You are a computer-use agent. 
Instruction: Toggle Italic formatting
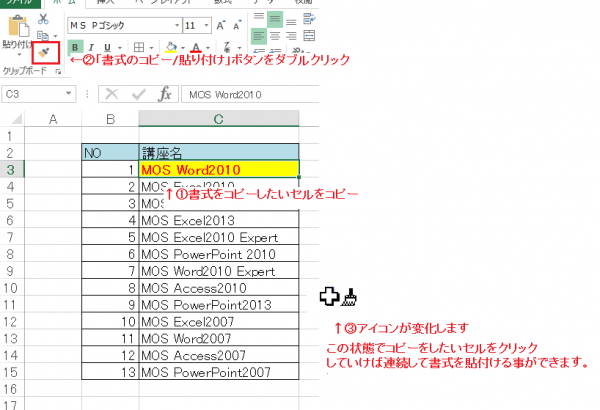91,47
